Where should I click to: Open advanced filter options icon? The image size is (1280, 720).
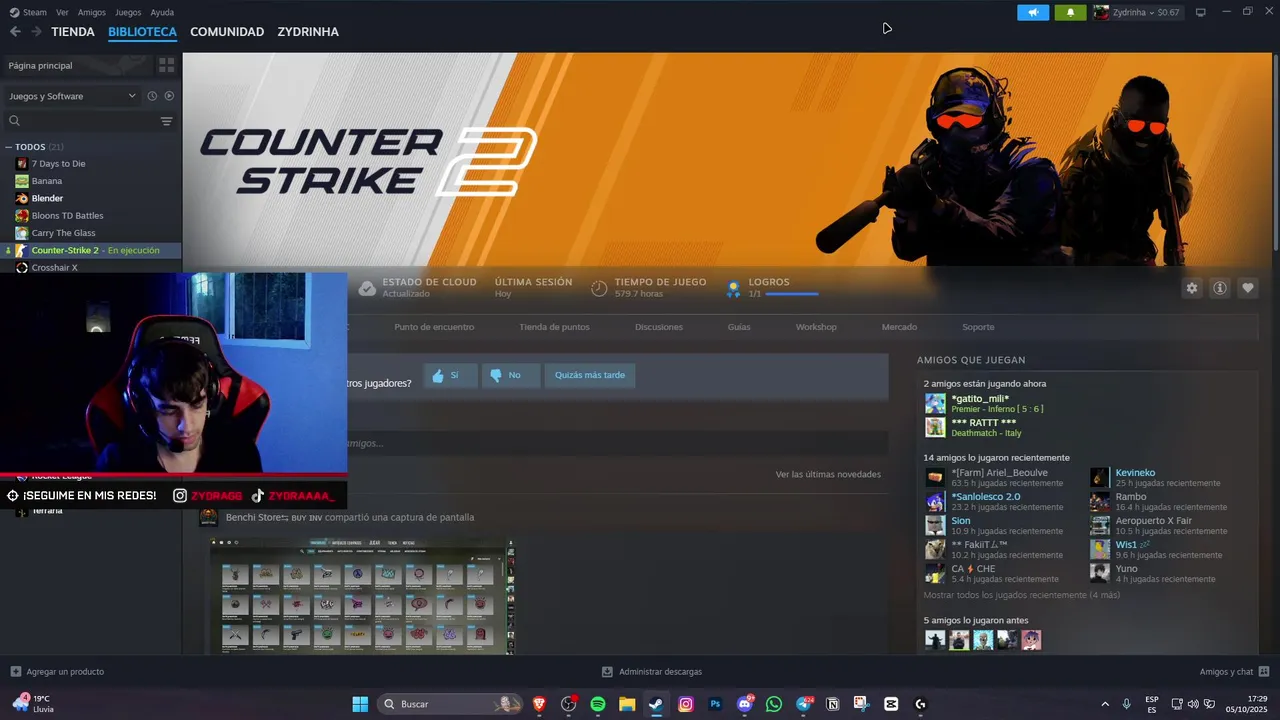(166, 121)
